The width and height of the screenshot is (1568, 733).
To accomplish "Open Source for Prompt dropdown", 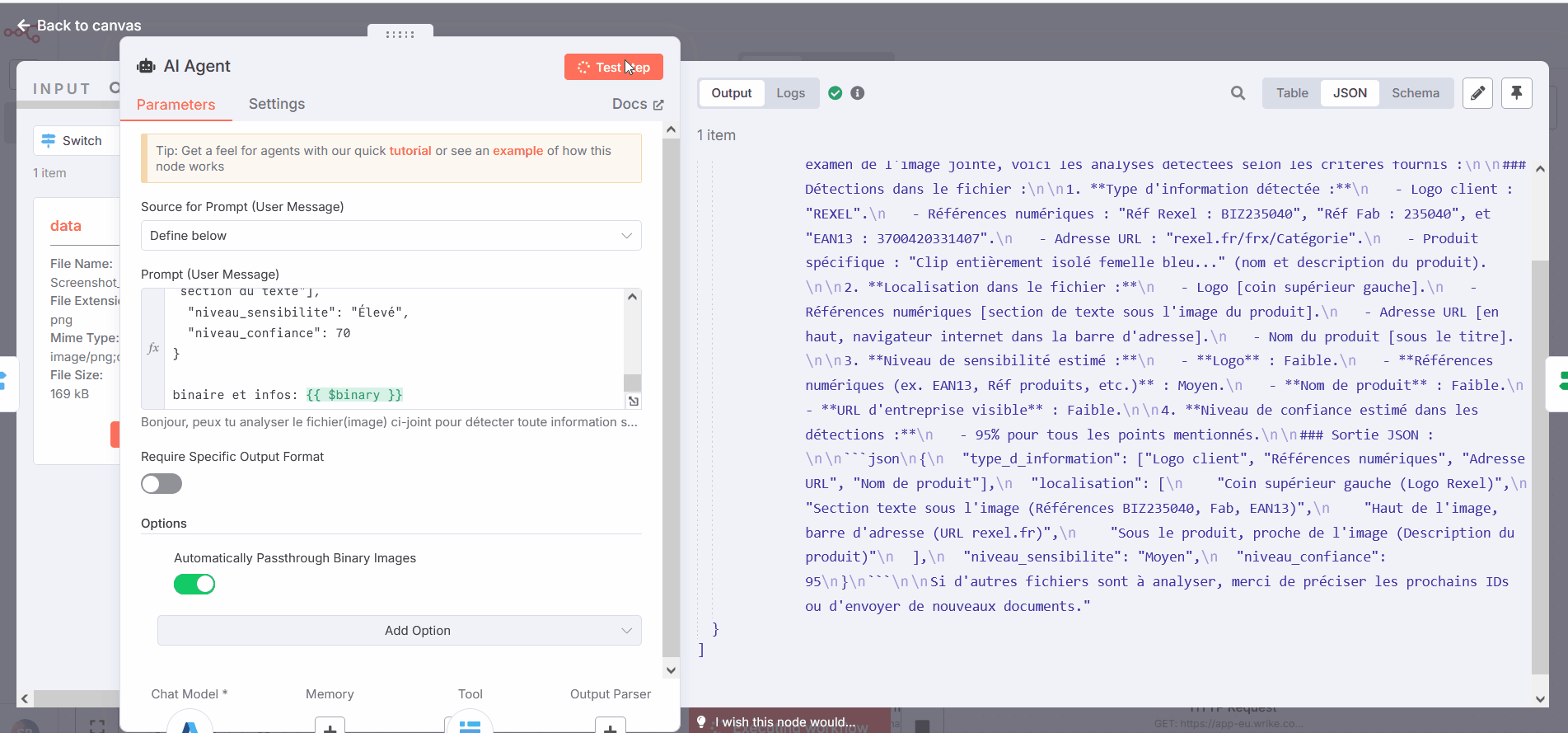I will tap(391, 236).
